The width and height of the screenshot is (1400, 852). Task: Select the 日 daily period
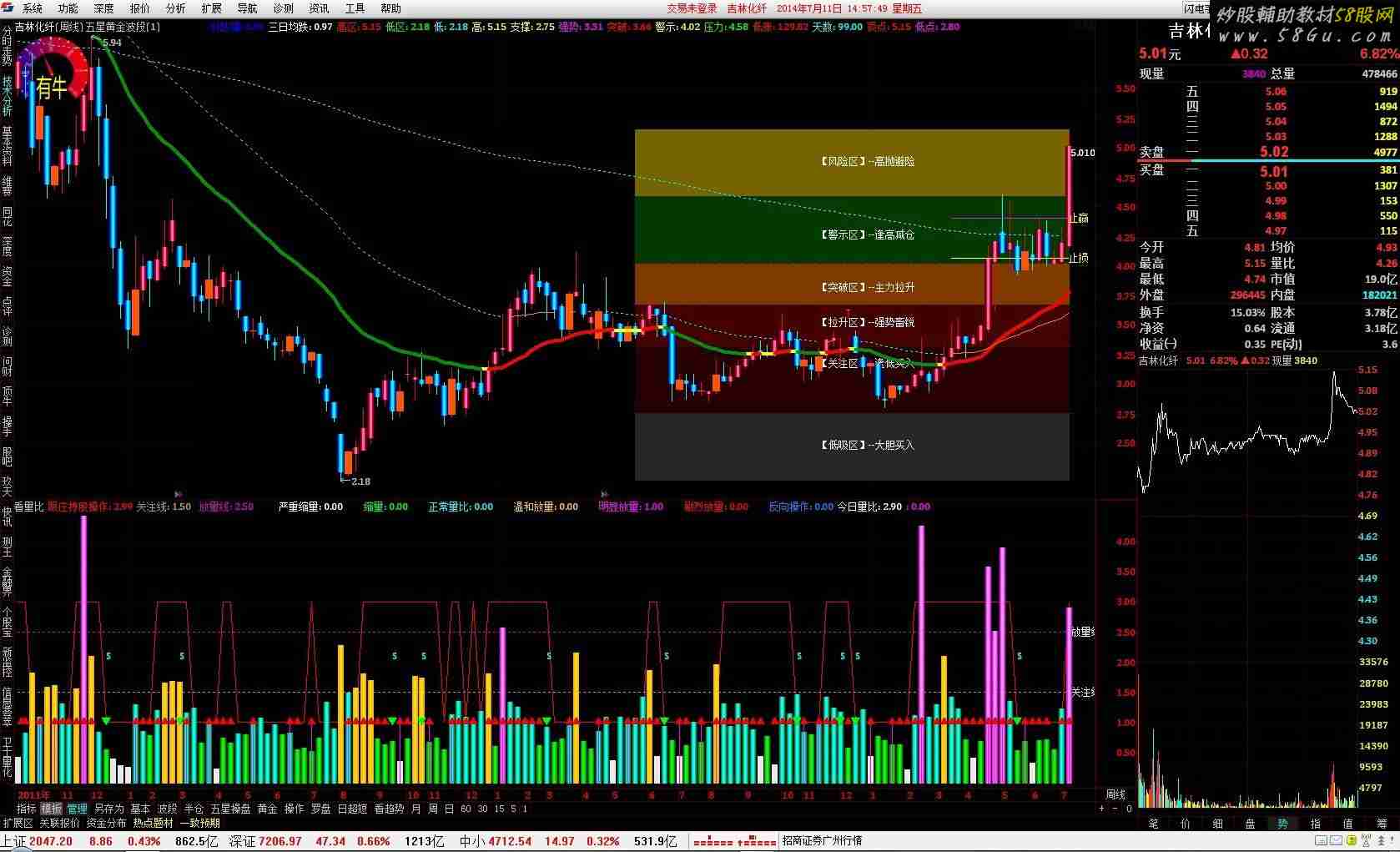[449, 809]
